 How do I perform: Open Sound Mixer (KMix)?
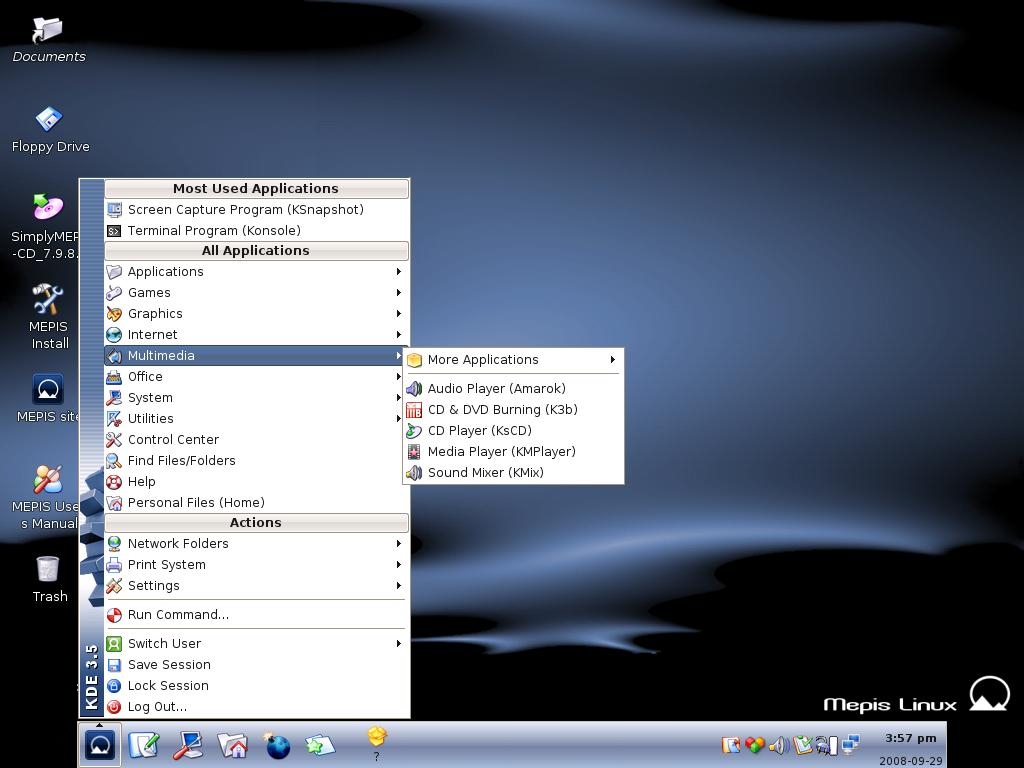[513, 472]
